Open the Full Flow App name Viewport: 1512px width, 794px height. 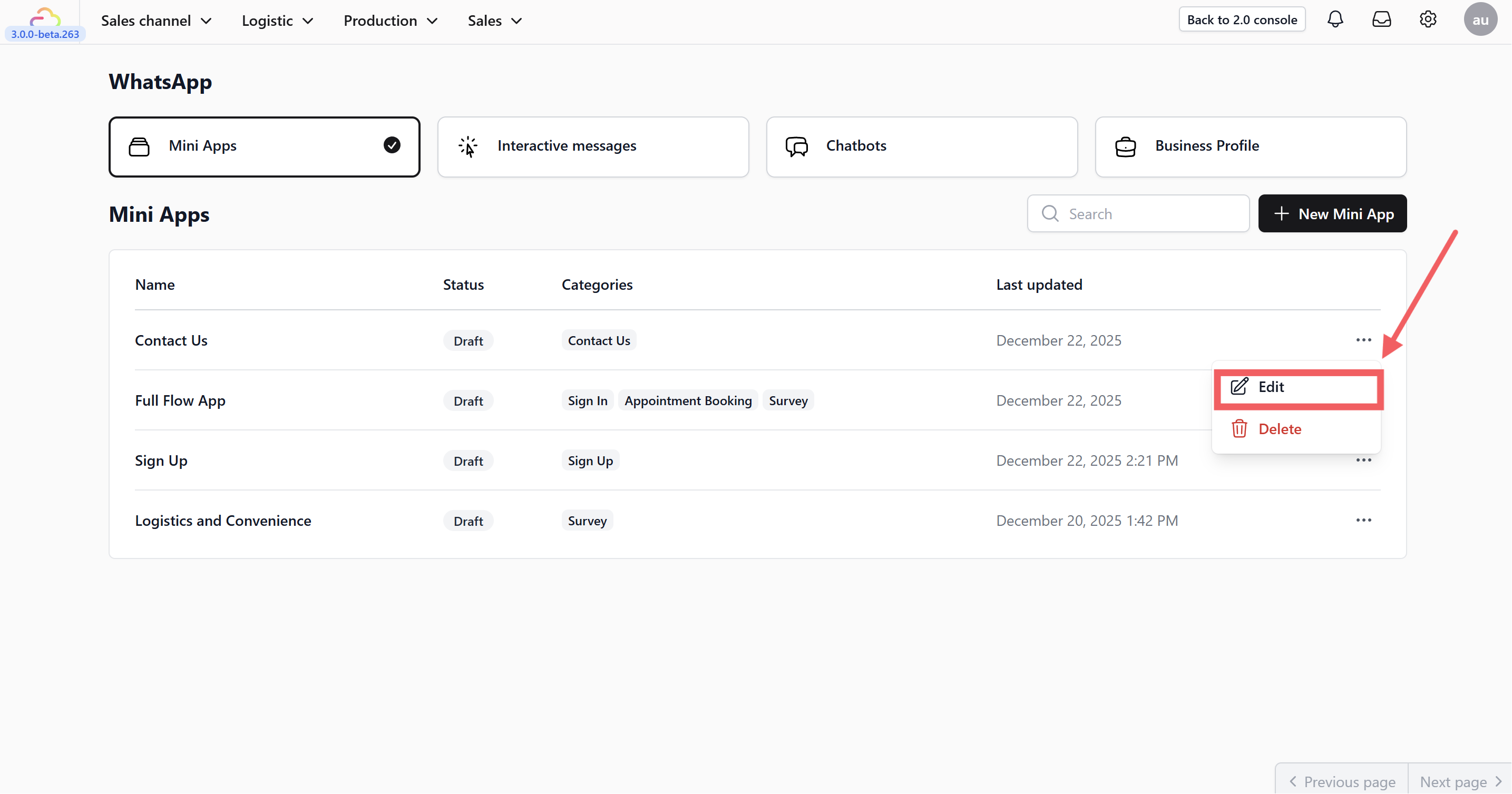pyautogui.click(x=180, y=401)
